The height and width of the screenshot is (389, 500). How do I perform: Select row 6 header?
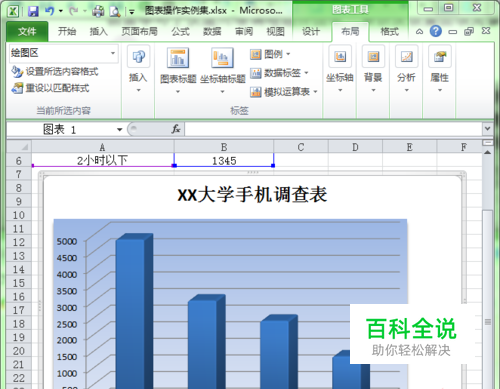pyautogui.click(x=19, y=161)
